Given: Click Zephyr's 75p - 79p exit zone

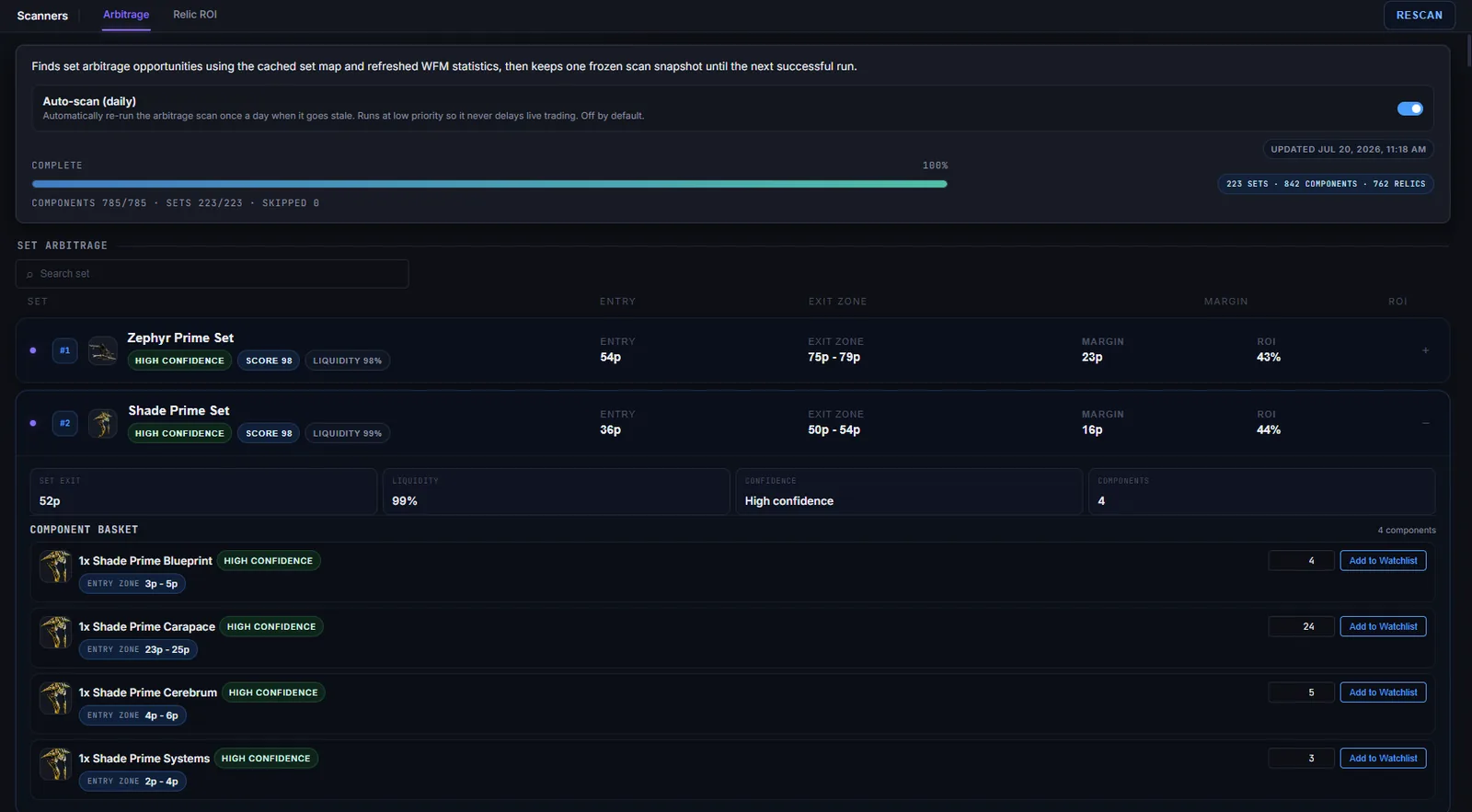Looking at the screenshot, I should coord(834,357).
